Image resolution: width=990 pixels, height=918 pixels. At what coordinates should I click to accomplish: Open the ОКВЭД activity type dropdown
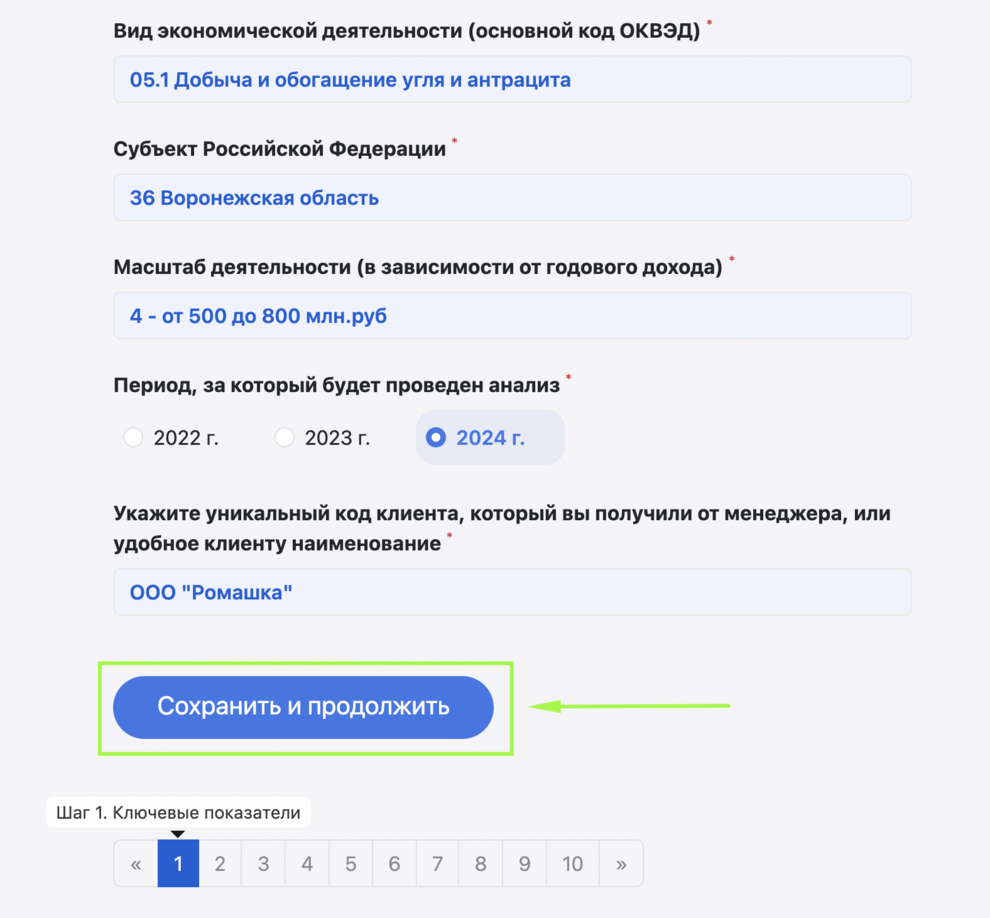(512, 80)
